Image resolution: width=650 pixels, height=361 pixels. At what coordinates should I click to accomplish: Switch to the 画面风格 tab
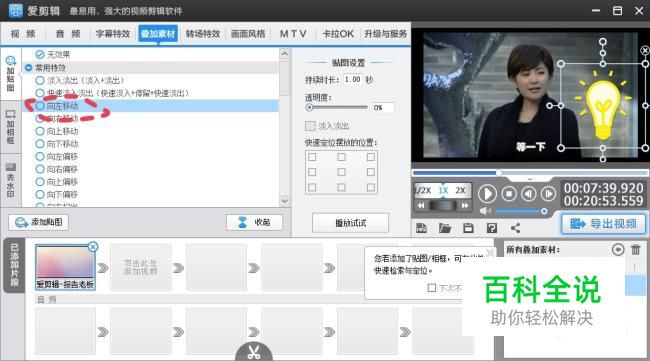coord(248,34)
